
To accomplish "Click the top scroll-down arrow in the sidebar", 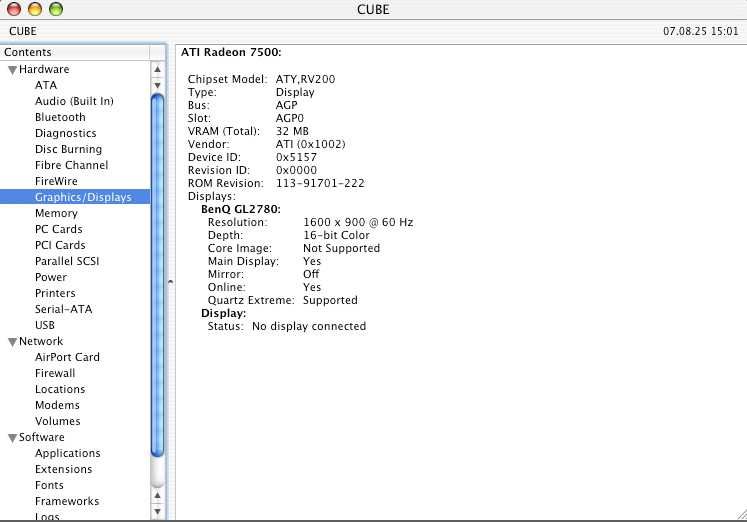I will tap(157, 85).
